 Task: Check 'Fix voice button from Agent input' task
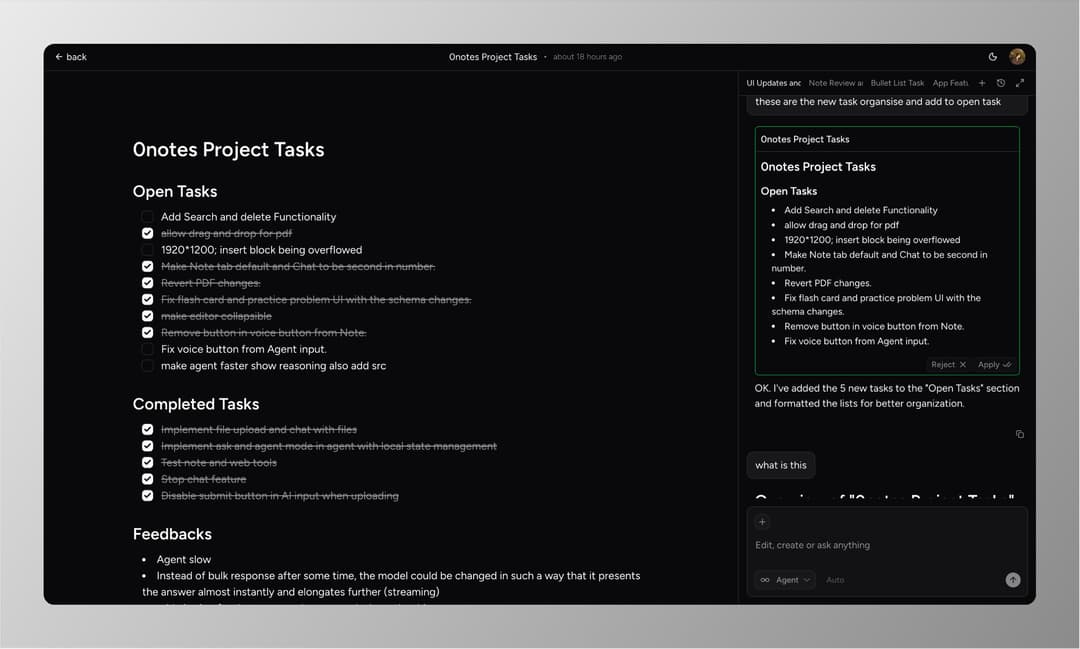click(x=147, y=349)
